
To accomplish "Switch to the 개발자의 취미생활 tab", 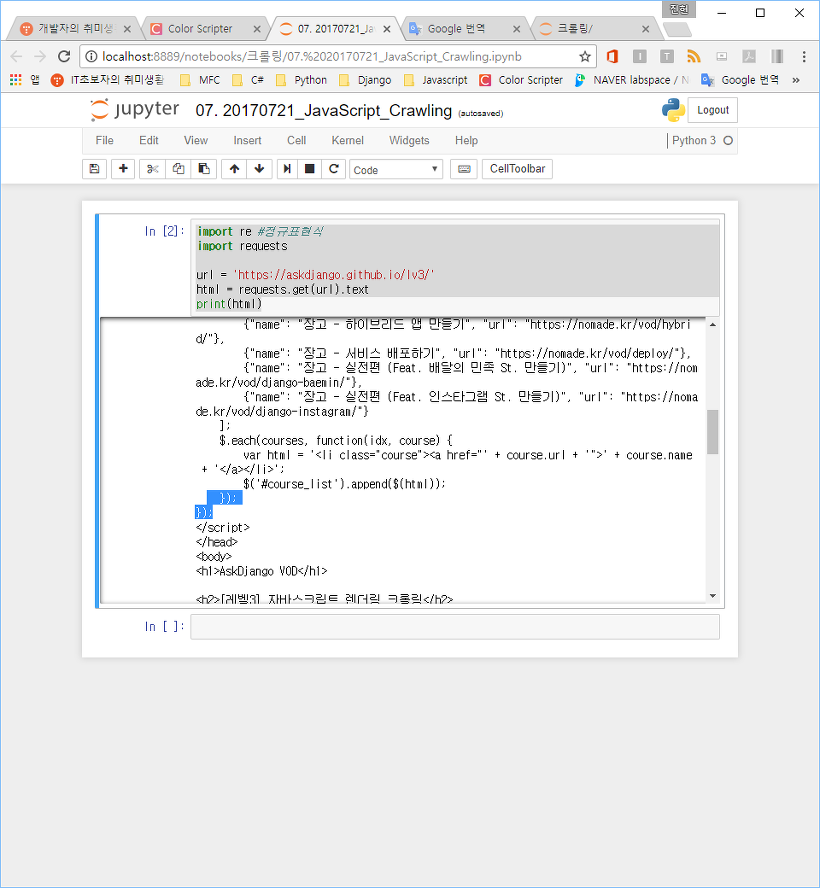I will click(x=75, y=28).
